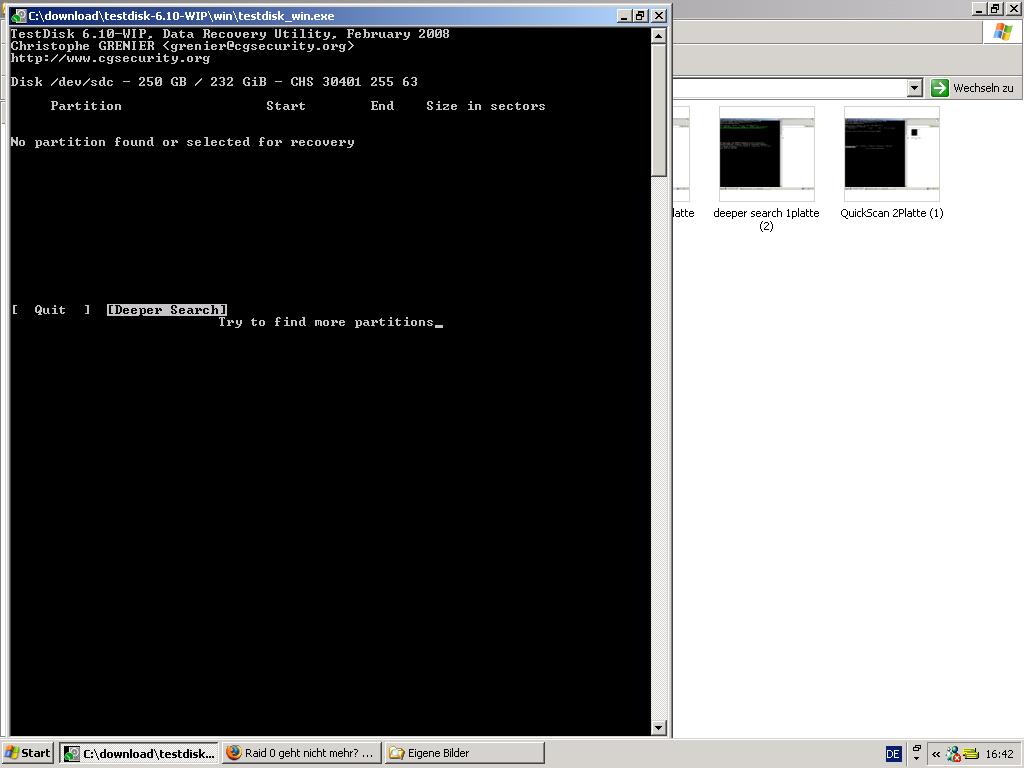
Task: Close the Explorer window behind the console
Action: pos(1014,8)
